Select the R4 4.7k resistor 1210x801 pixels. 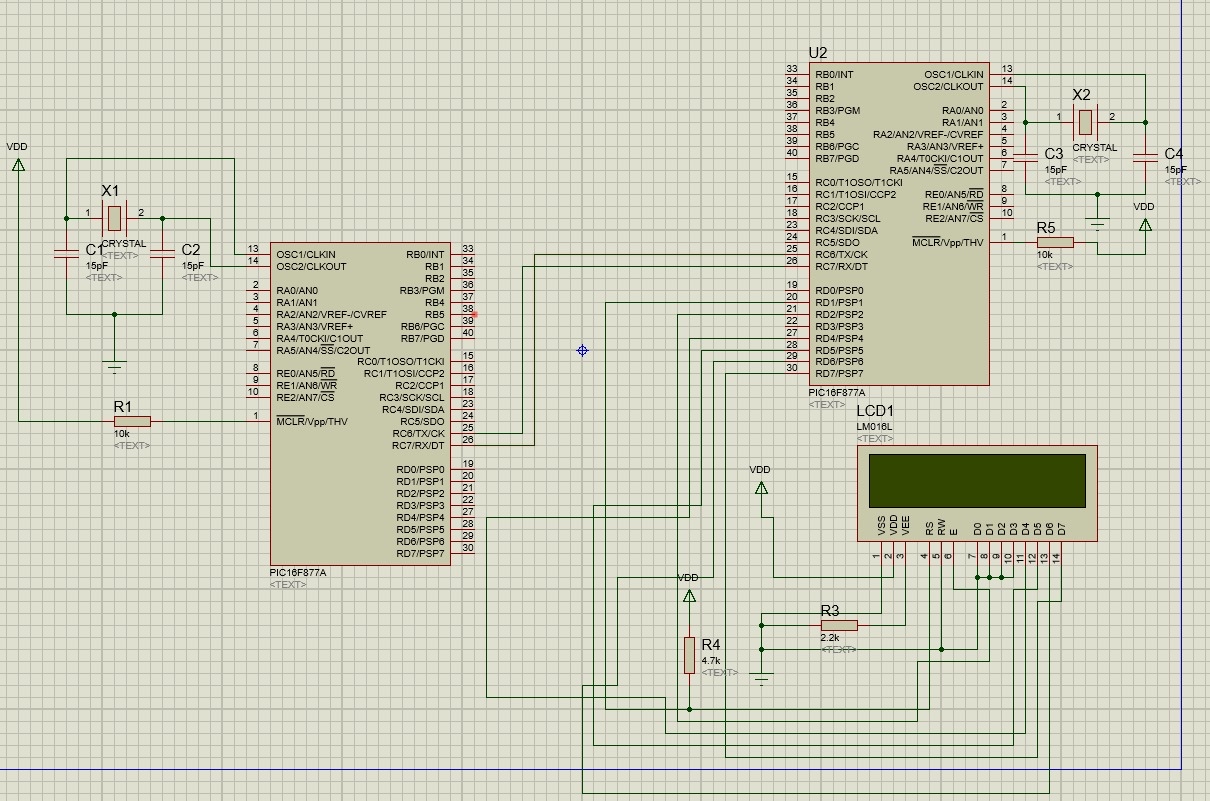coord(689,654)
